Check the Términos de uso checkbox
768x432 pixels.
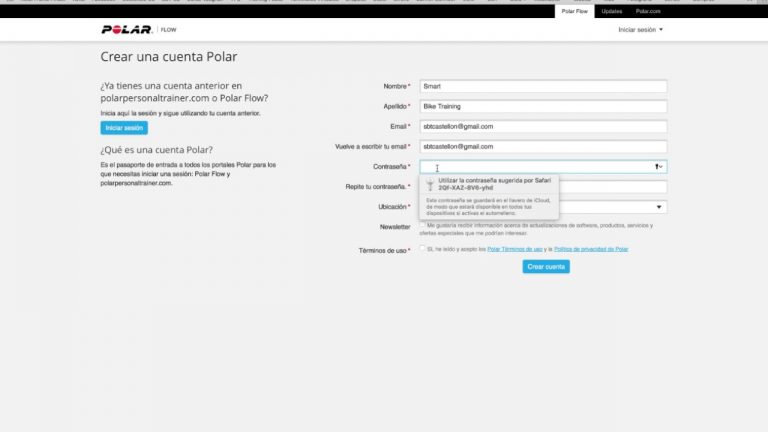coord(422,248)
